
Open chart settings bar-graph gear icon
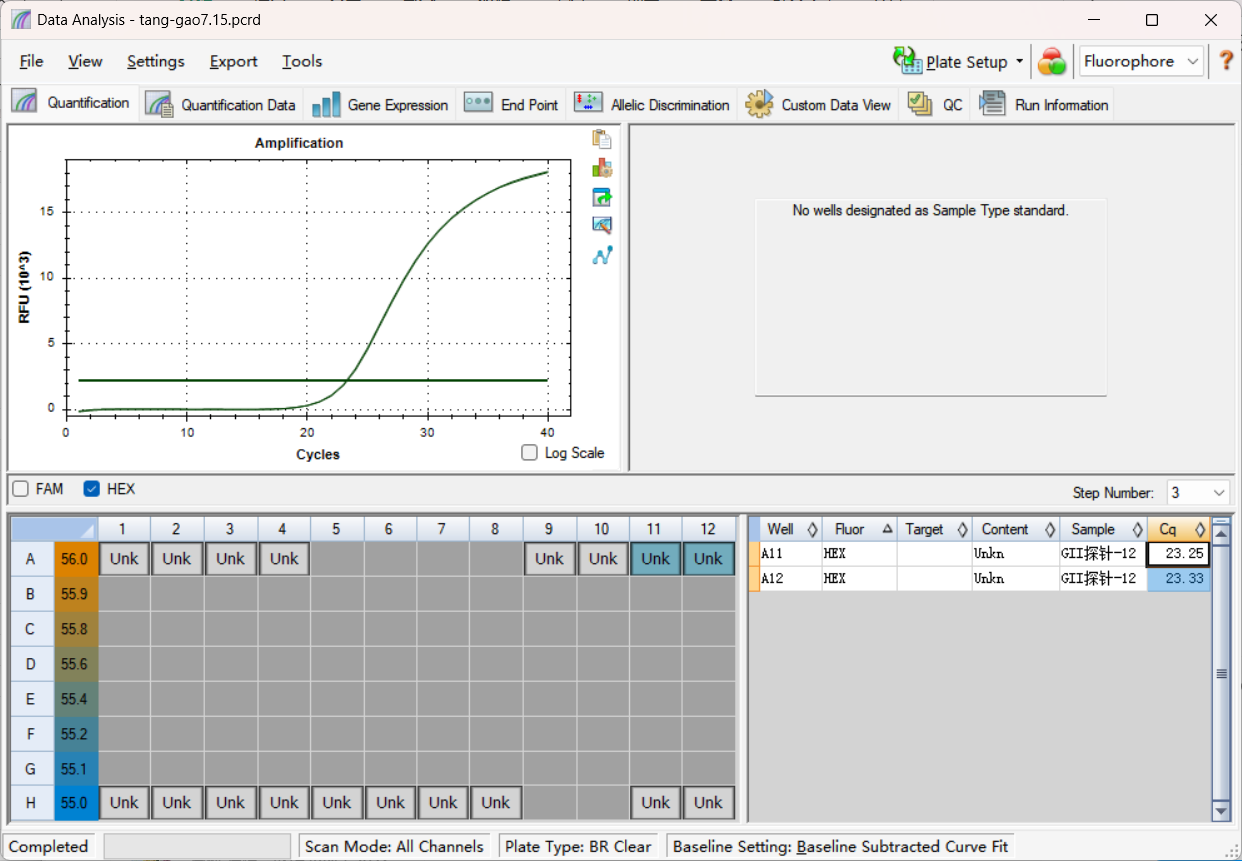[x=602, y=168]
